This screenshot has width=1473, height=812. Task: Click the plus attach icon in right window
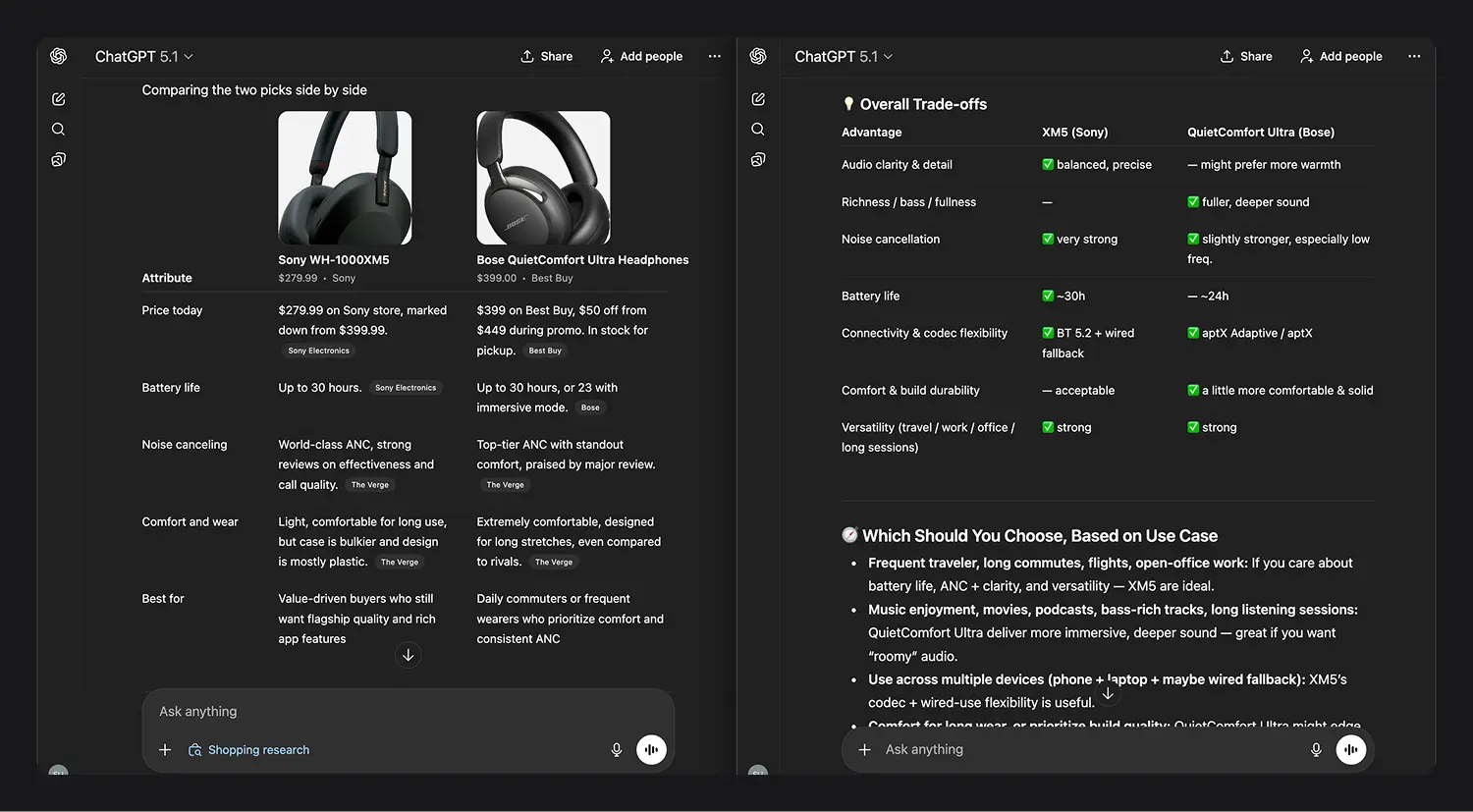coord(864,749)
